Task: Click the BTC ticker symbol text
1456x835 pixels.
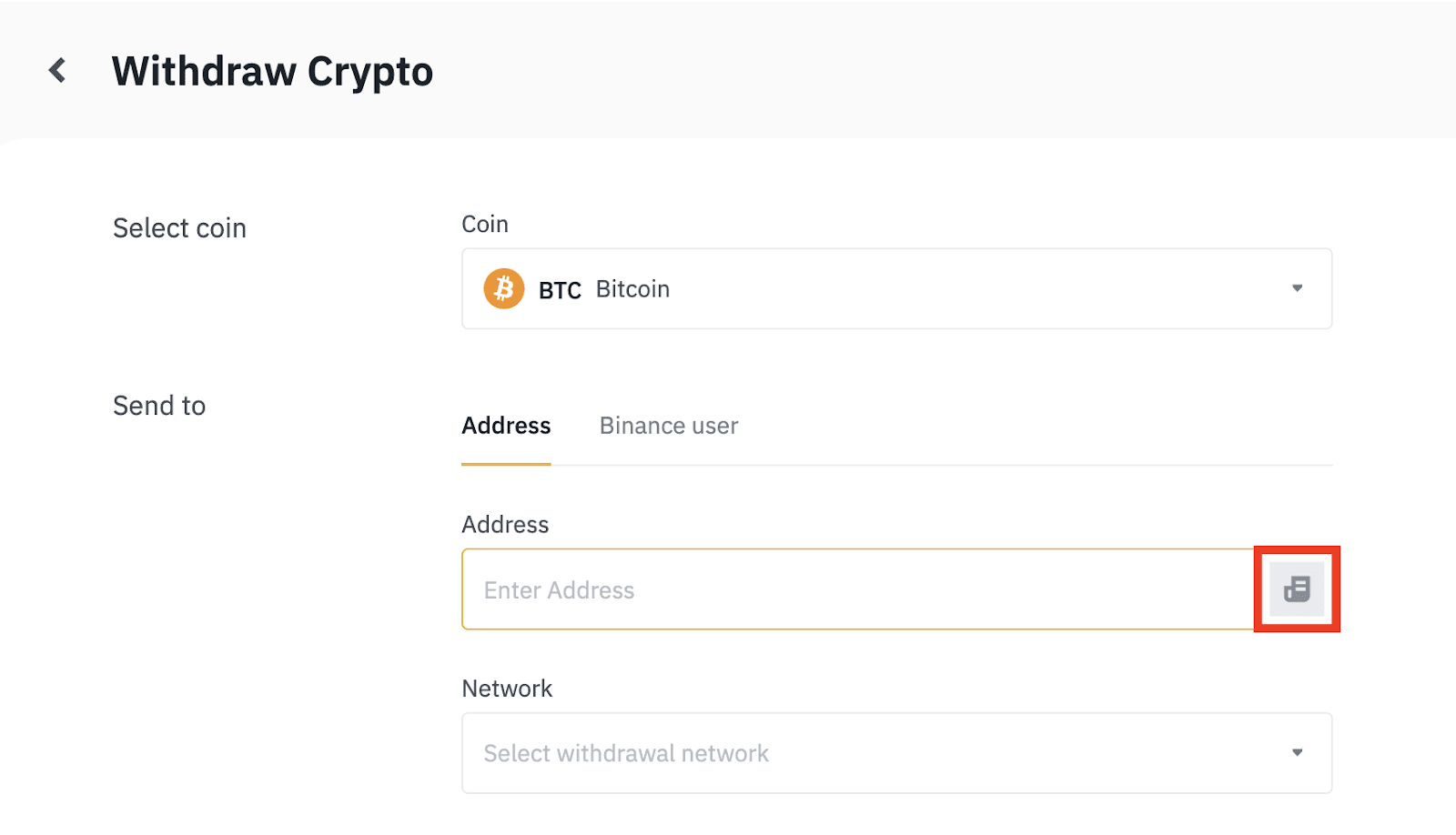Action: pos(560,290)
